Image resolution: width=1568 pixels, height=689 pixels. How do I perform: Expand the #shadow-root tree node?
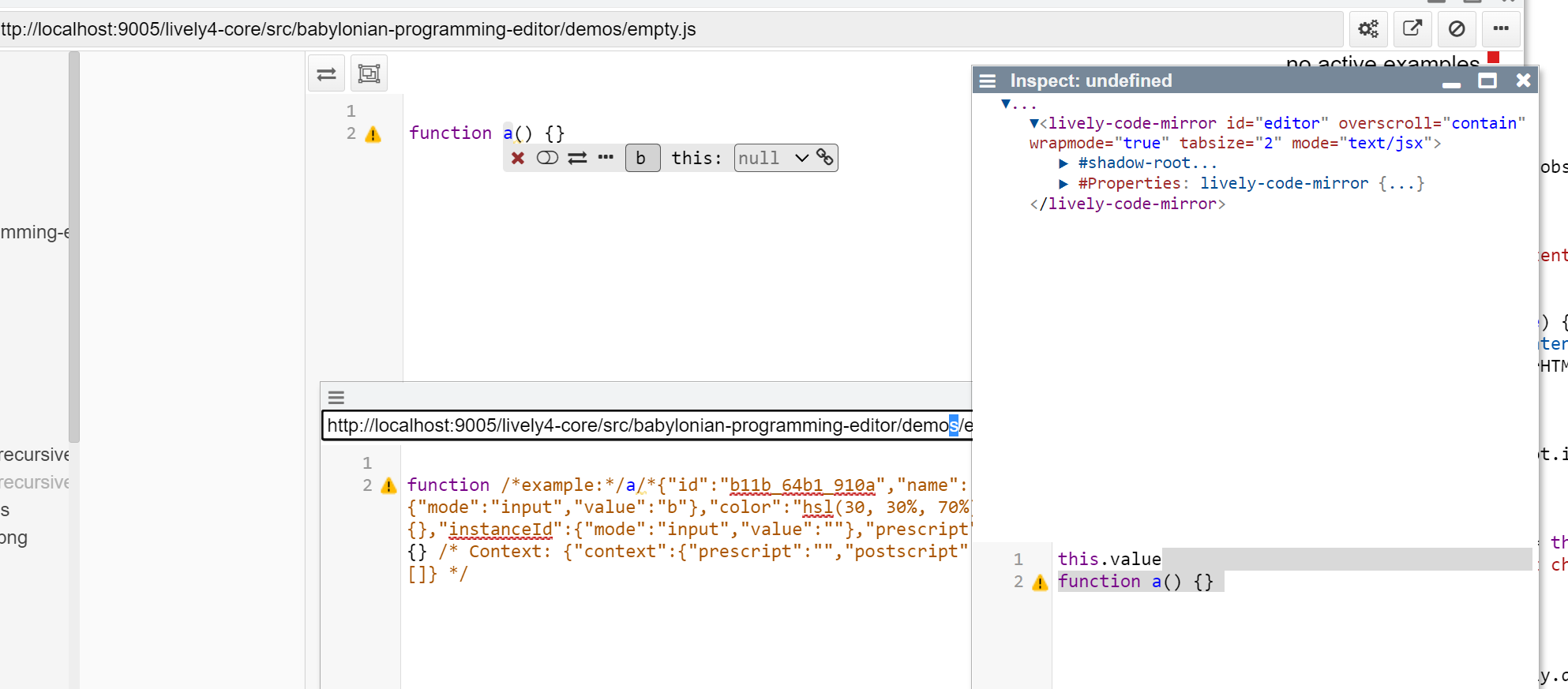1063,163
